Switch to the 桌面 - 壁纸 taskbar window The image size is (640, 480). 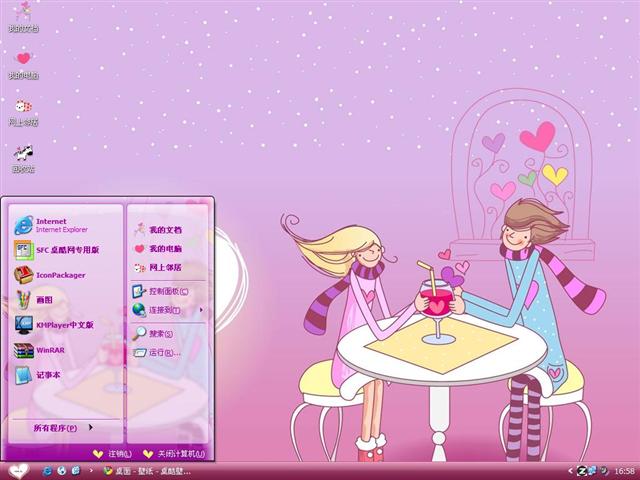click(147, 471)
